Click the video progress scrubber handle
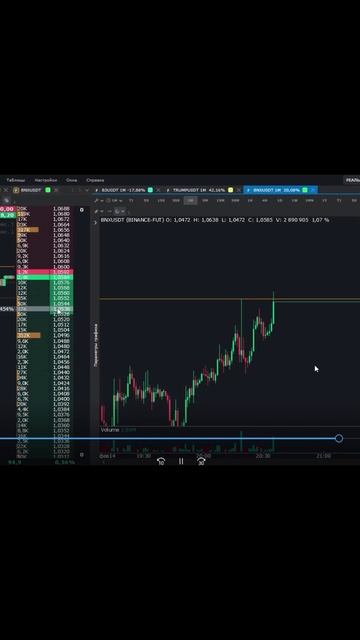This screenshot has height=640, width=360. (x=339, y=438)
